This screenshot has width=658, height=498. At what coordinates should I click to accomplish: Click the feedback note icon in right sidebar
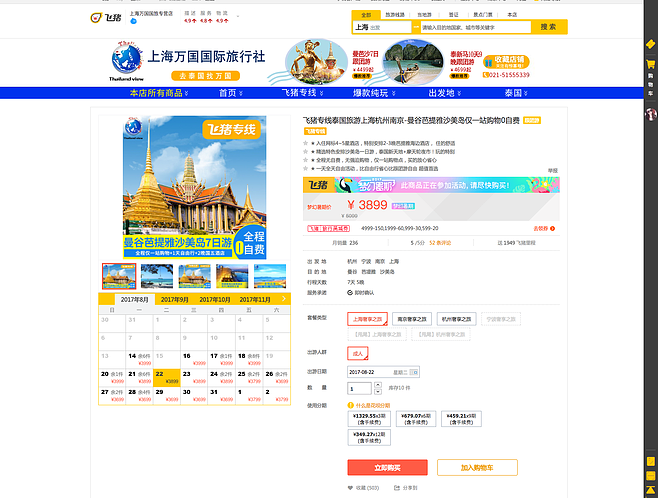[x=650, y=461]
